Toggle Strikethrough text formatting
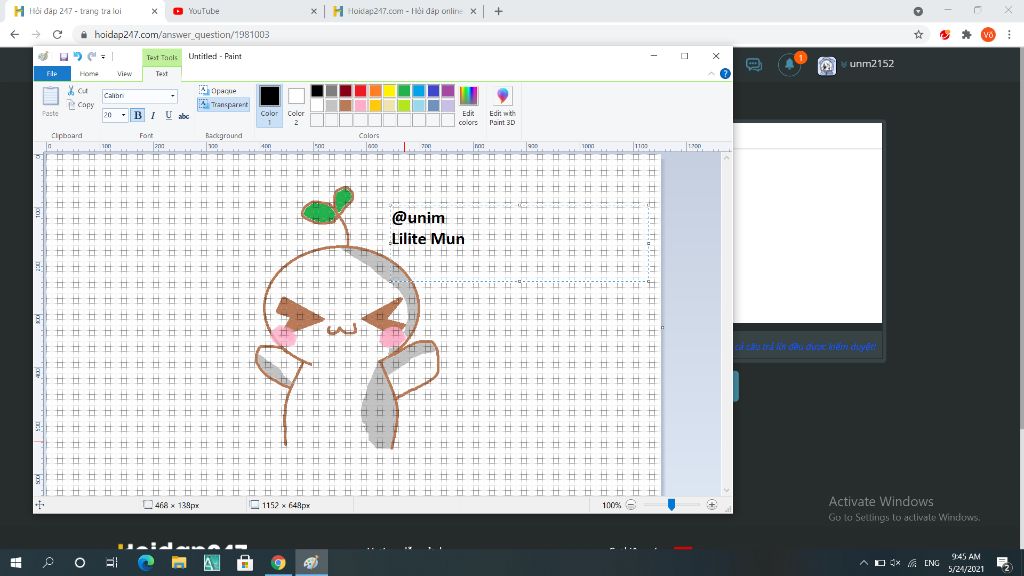1024x576 pixels. click(x=184, y=116)
